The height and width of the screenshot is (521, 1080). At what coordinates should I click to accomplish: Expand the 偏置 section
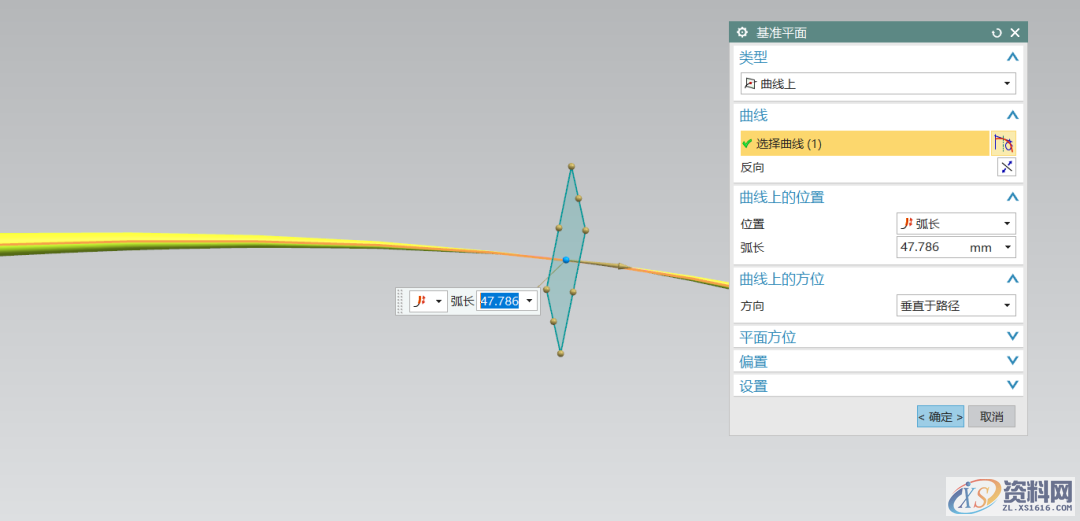(x=1012, y=361)
